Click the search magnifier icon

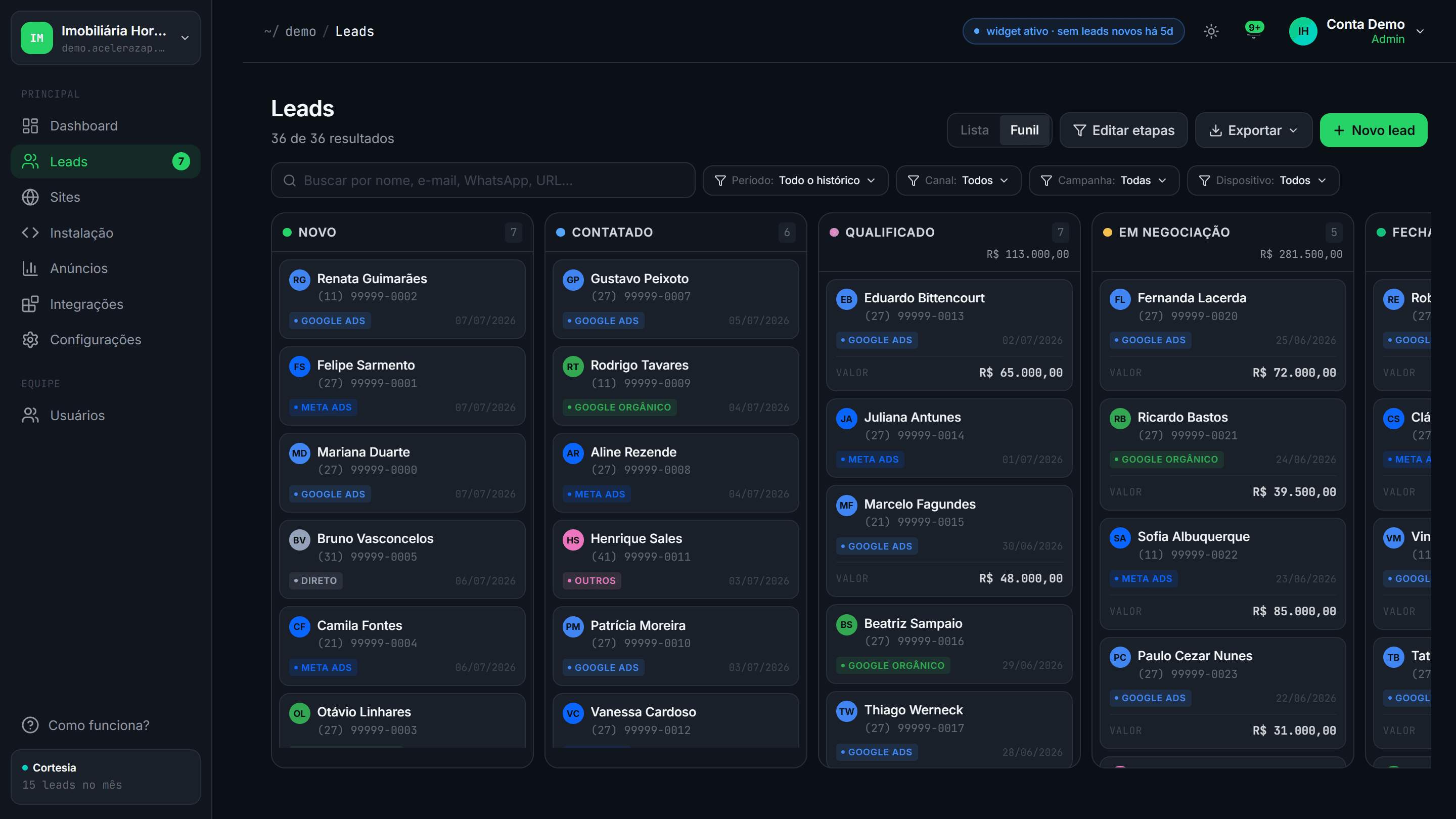click(x=289, y=180)
